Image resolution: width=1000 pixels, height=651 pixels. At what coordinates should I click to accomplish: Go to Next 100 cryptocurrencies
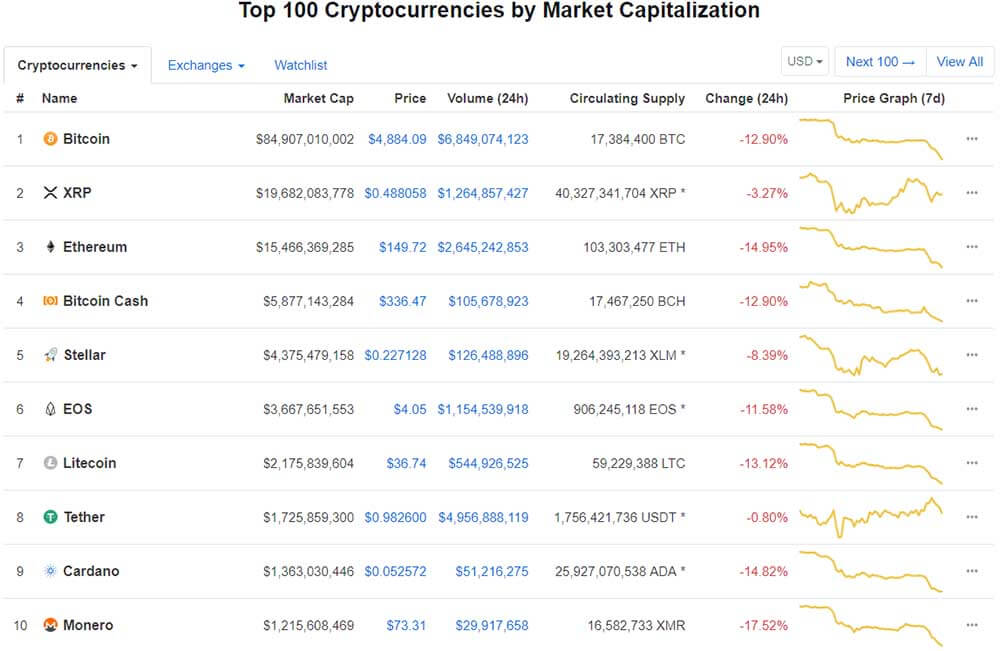click(880, 61)
